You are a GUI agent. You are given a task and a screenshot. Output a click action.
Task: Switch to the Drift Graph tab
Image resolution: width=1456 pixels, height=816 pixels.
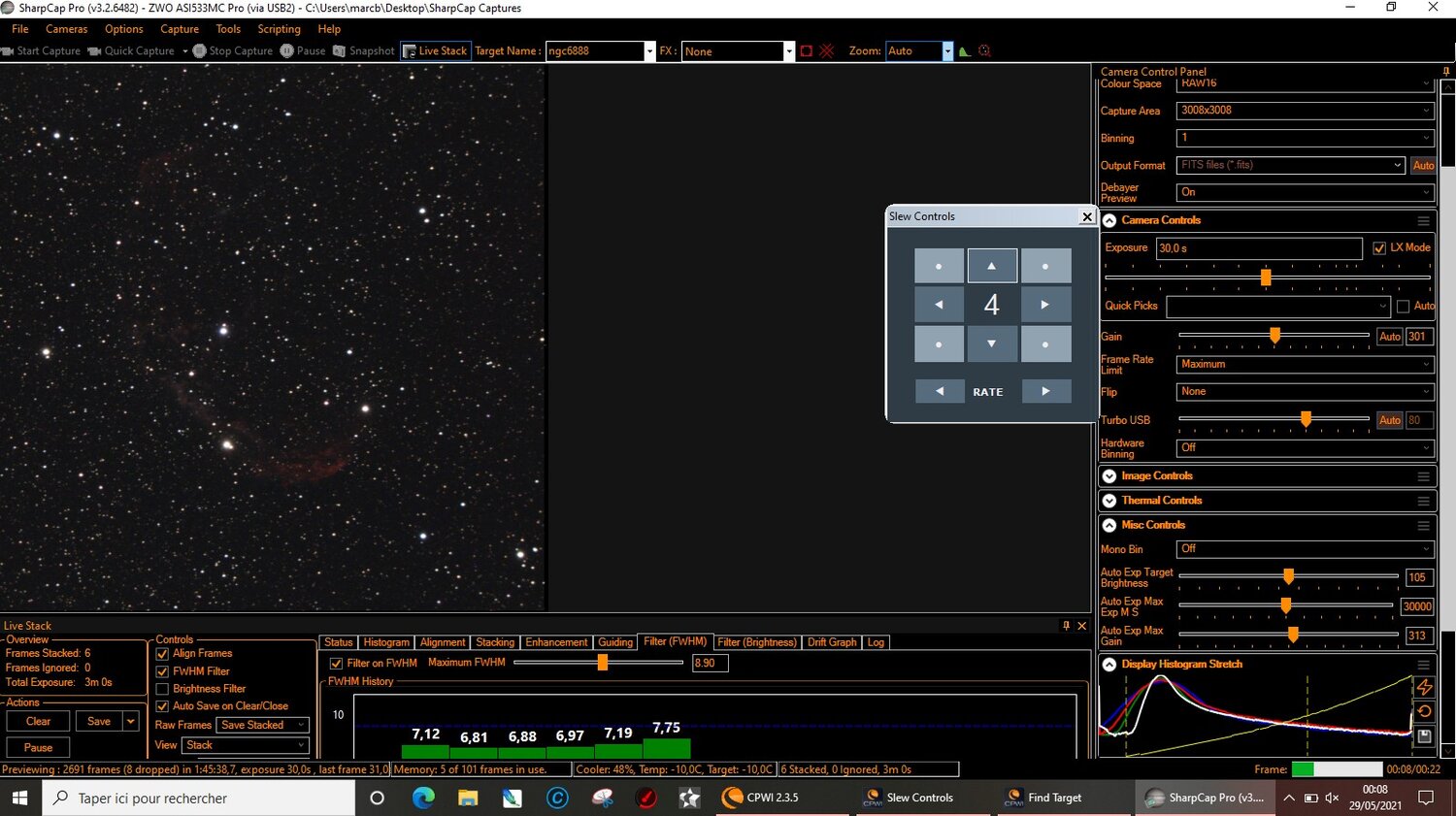(x=832, y=642)
